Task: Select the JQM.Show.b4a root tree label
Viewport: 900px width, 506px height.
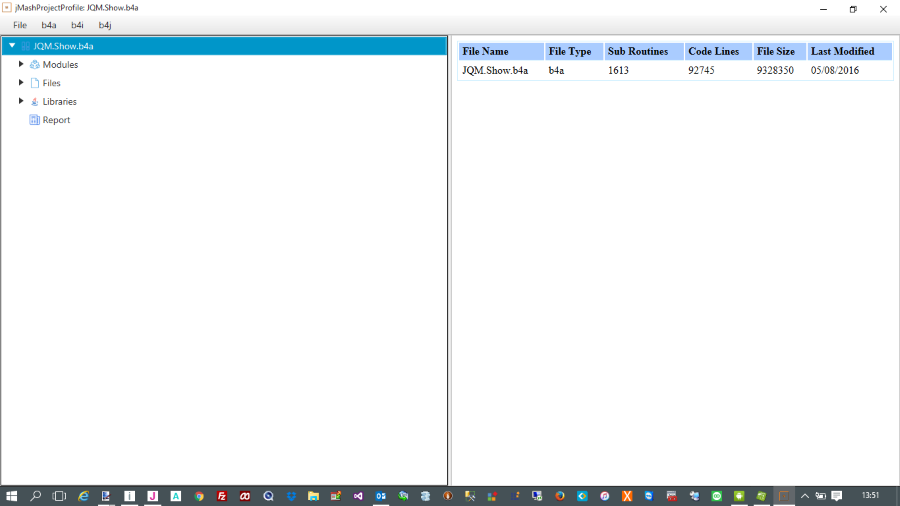Action: point(63,46)
